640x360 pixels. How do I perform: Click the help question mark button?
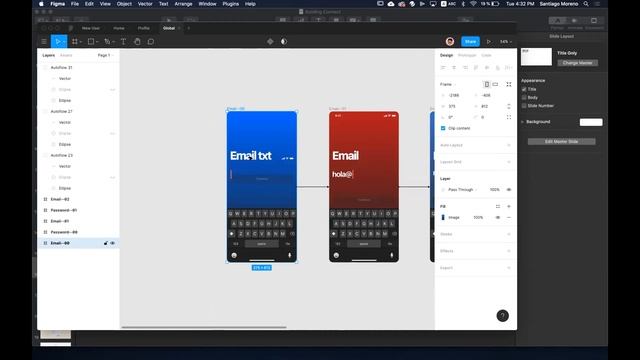click(502, 316)
